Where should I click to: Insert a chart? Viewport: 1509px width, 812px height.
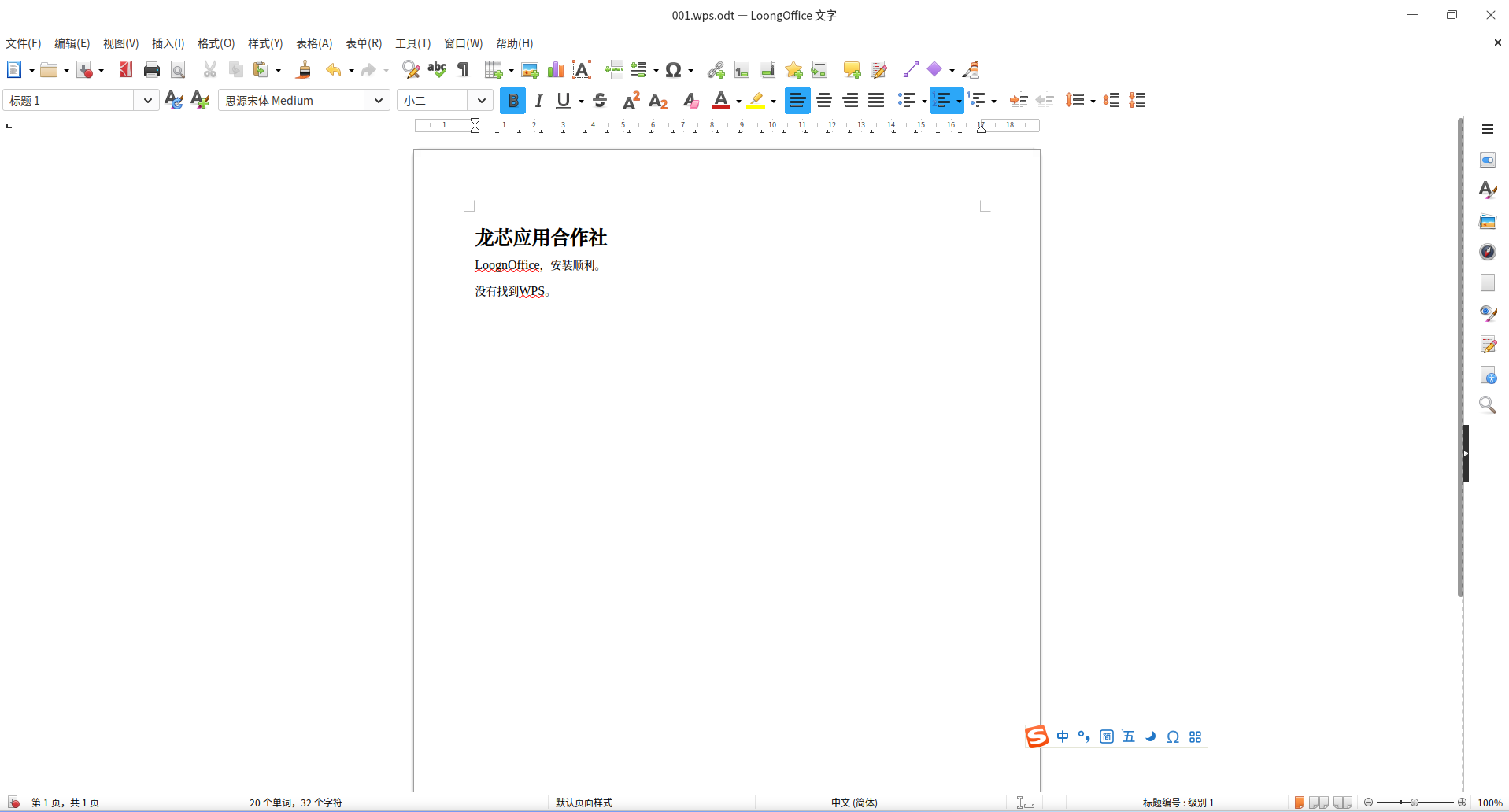[556, 70]
